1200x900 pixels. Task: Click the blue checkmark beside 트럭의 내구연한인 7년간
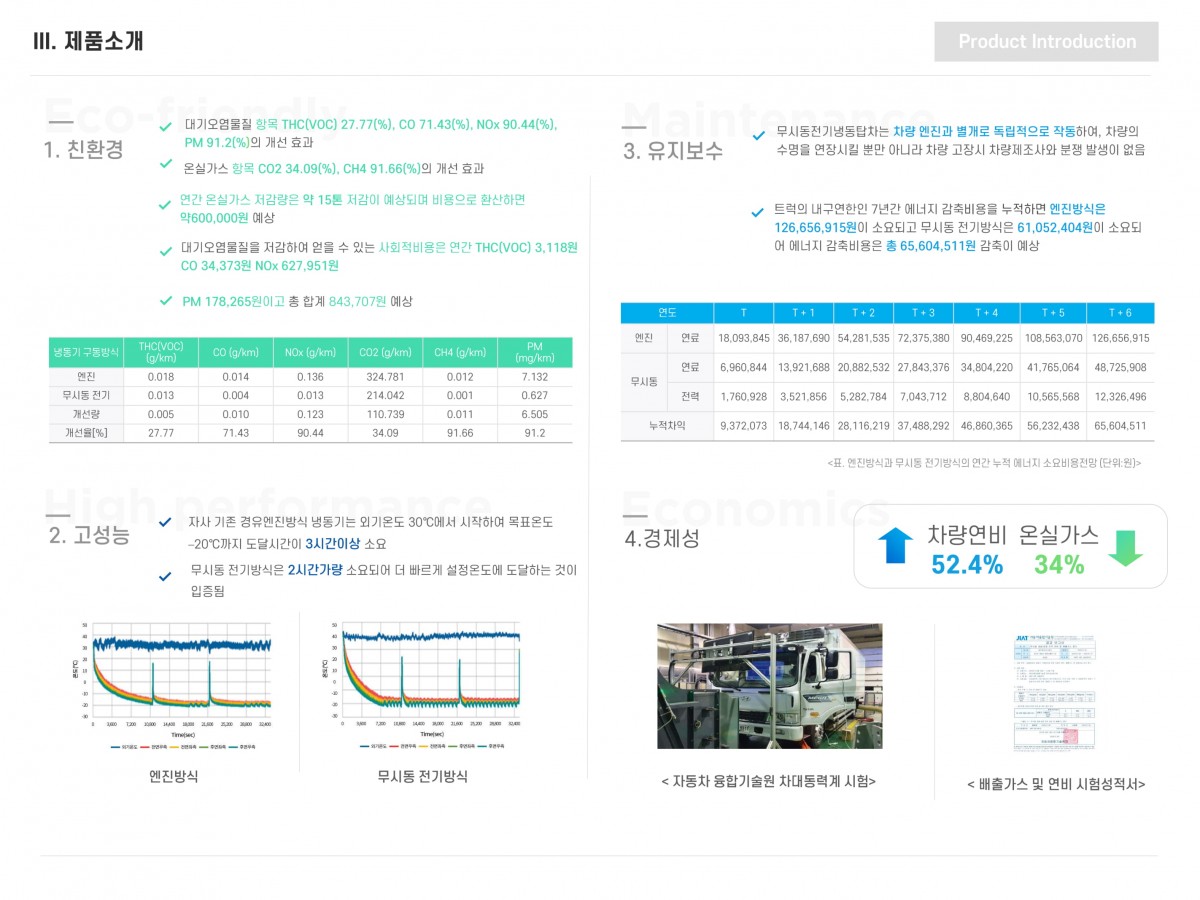tap(758, 212)
